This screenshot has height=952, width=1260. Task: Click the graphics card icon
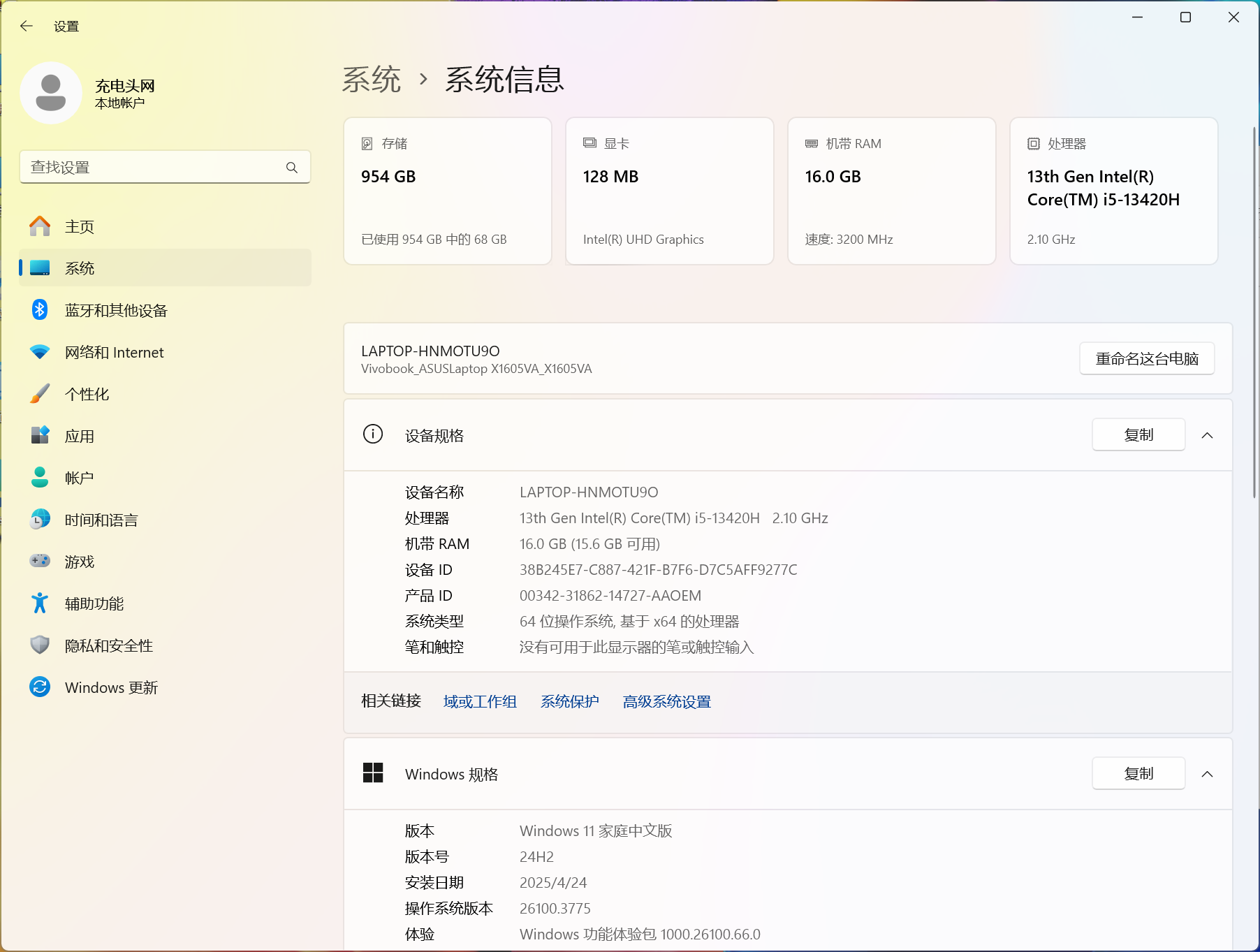pyautogui.click(x=589, y=143)
